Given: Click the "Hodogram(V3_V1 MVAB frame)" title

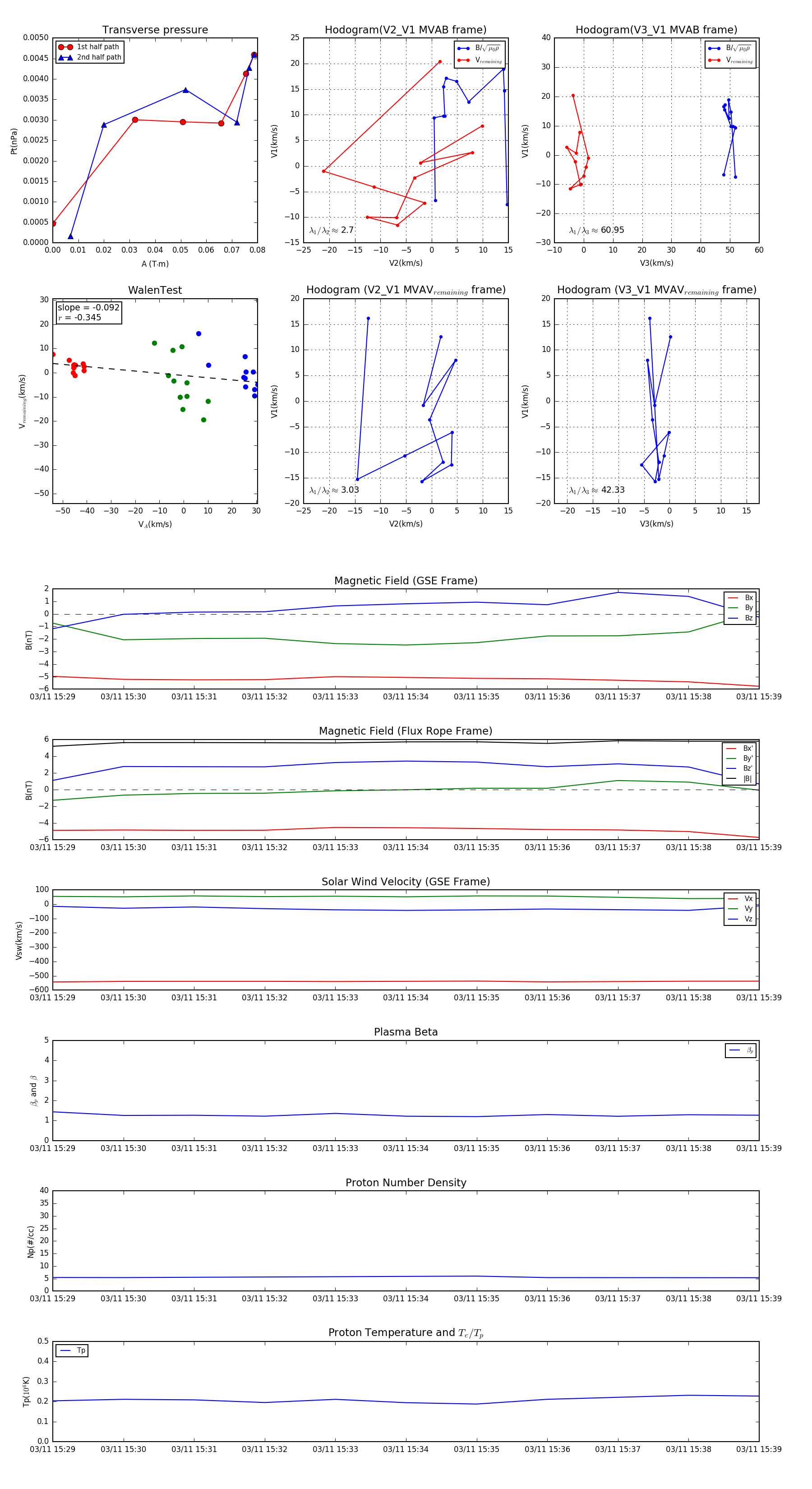Looking at the screenshot, I should click(x=656, y=30).
